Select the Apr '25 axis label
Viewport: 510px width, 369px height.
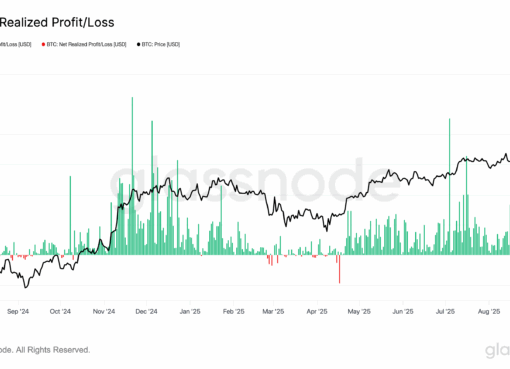317,311
